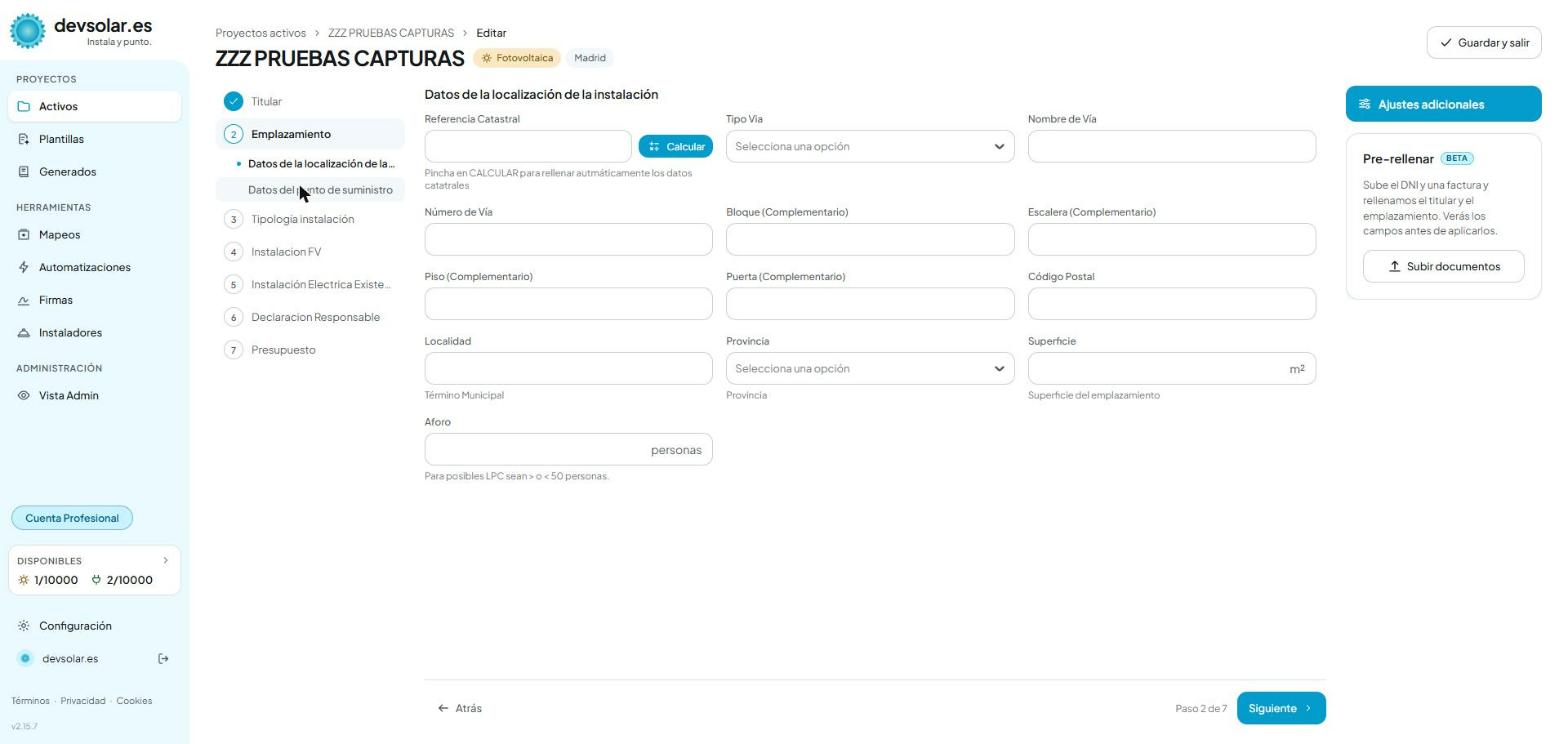Open the Cookies link
1568x744 pixels.
point(134,701)
